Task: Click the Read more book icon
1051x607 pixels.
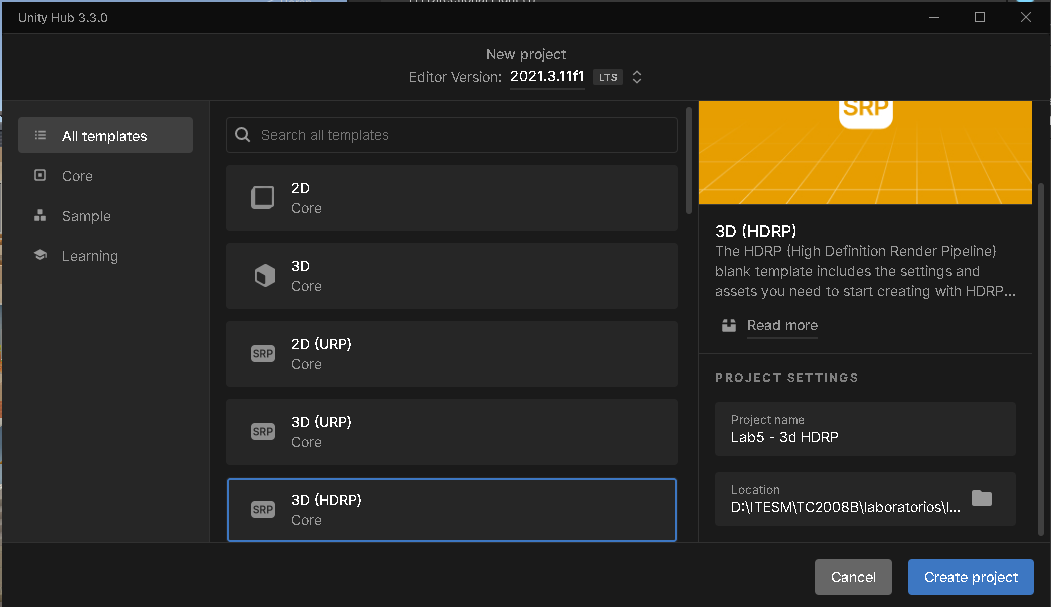Action: [728, 325]
